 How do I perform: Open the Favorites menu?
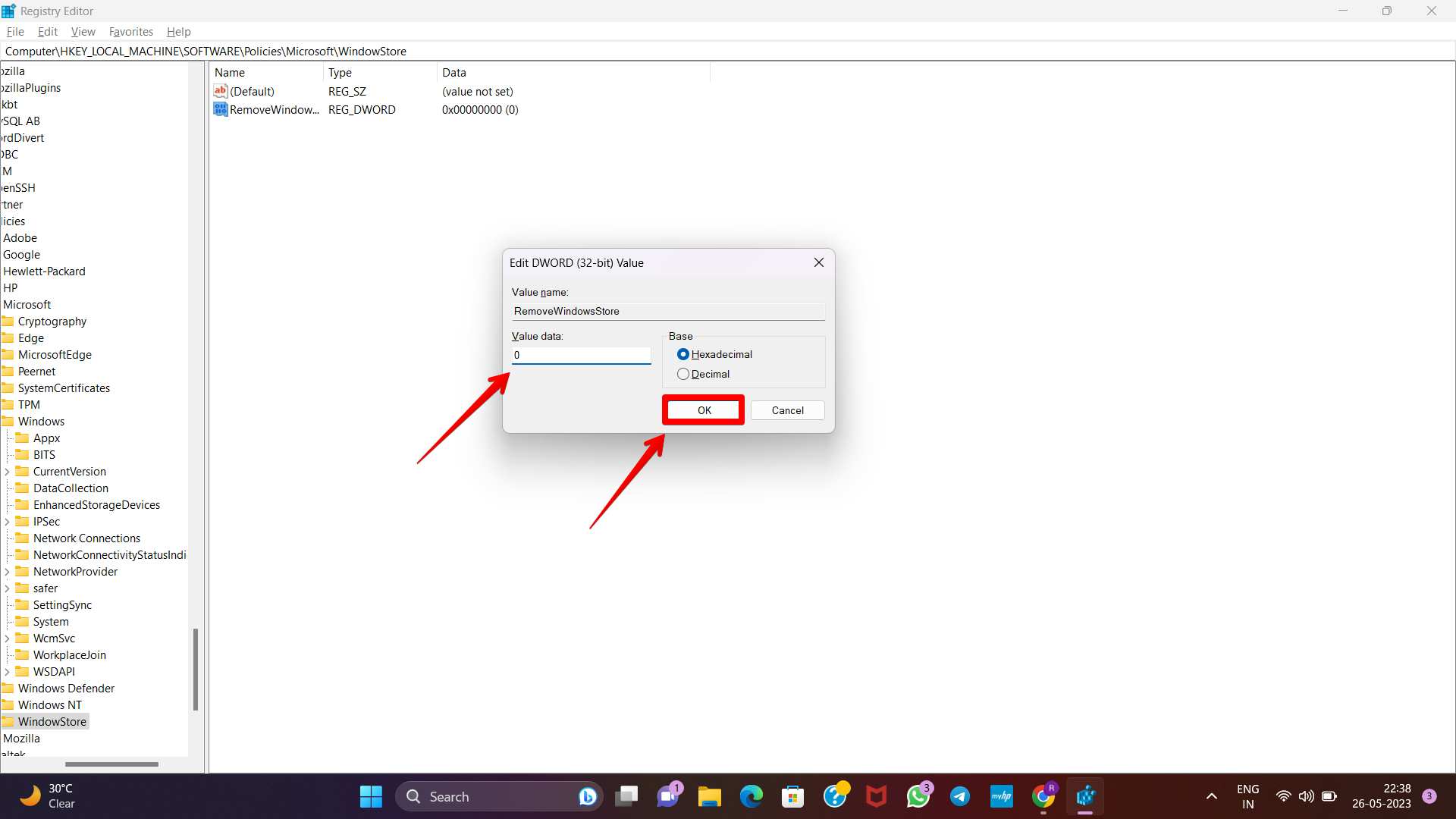[x=131, y=32]
